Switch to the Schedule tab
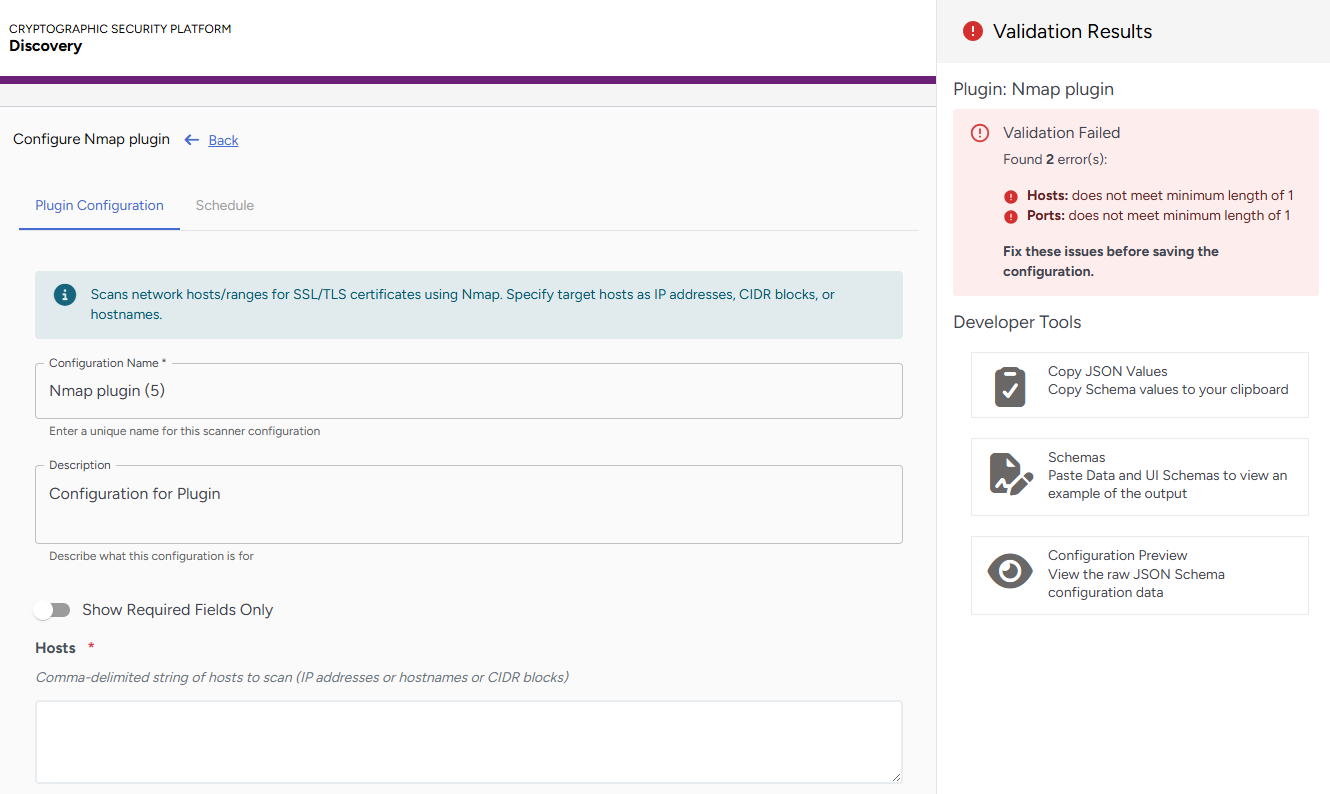The height and width of the screenshot is (794, 1330). click(x=224, y=206)
